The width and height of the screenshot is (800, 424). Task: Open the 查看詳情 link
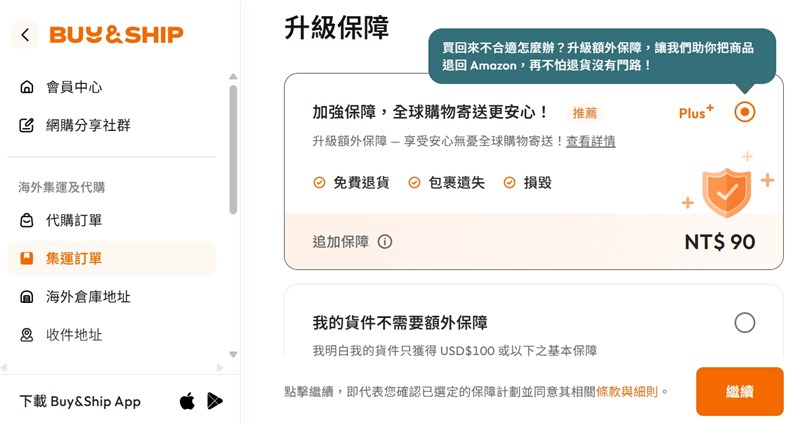coord(590,141)
